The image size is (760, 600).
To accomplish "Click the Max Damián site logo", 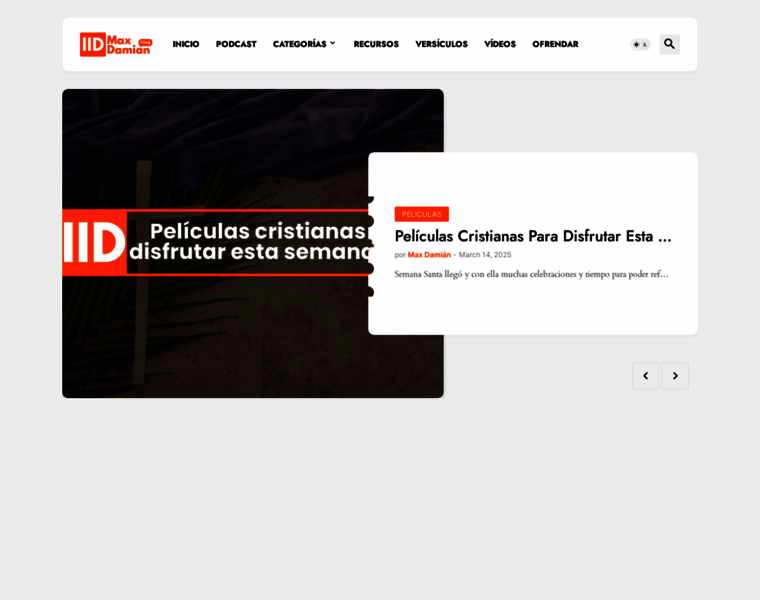I will [x=116, y=45].
